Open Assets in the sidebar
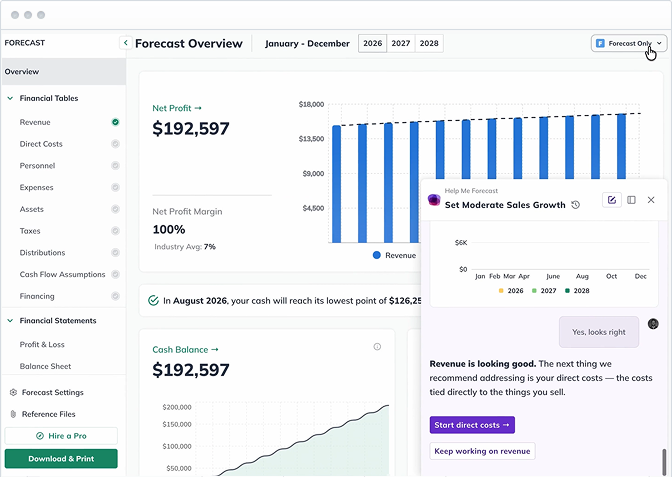The width and height of the screenshot is (672, 483). coord(32,209)
